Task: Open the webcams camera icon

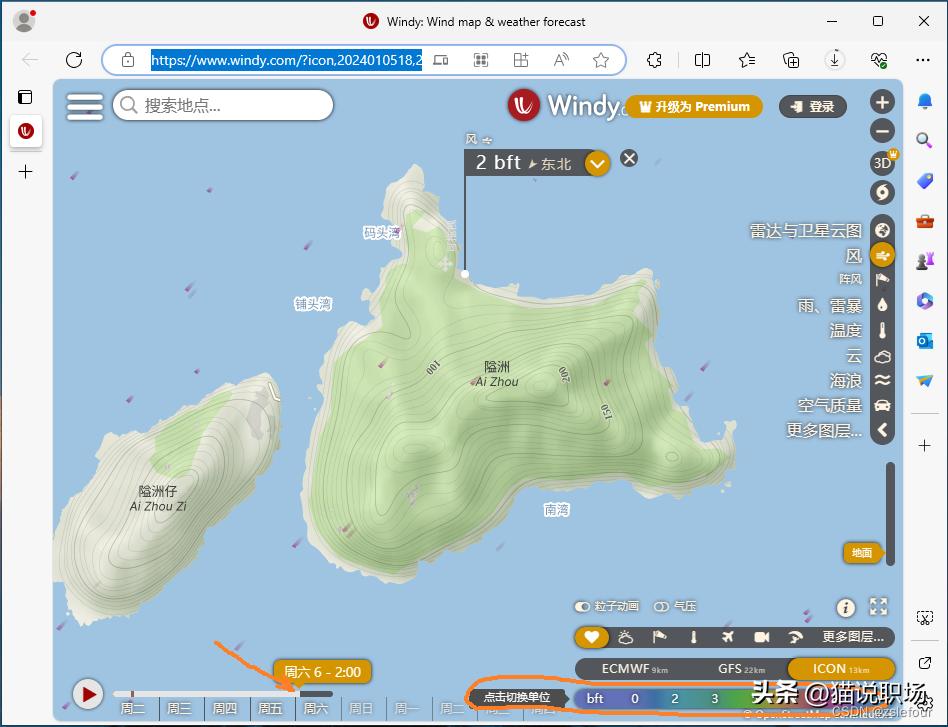Action: click(x=761, y=637)
